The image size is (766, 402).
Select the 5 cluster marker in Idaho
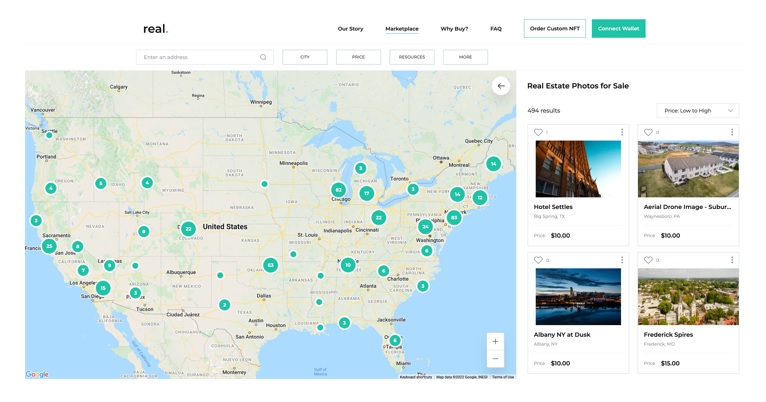pos(100,184)
